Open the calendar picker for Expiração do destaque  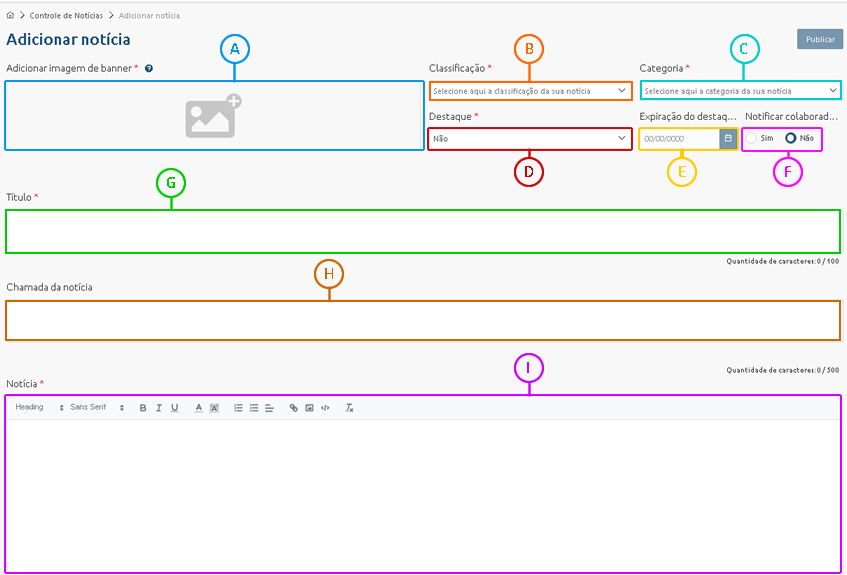728,139
